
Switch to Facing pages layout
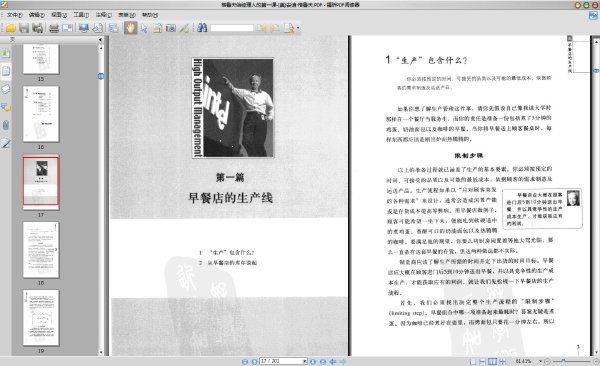tap(492, 361)
